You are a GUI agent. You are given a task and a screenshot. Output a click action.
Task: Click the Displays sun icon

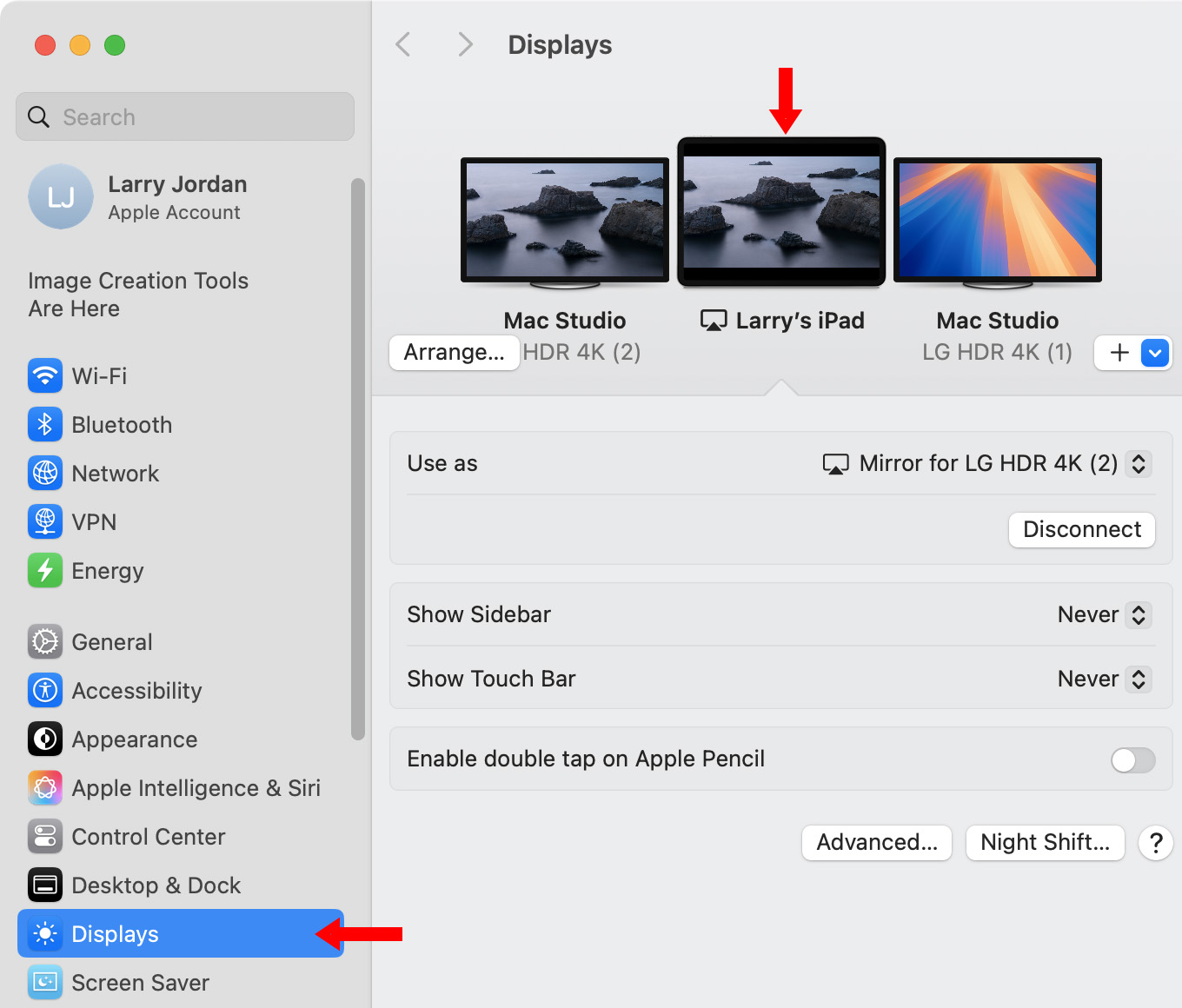[45, 933]
